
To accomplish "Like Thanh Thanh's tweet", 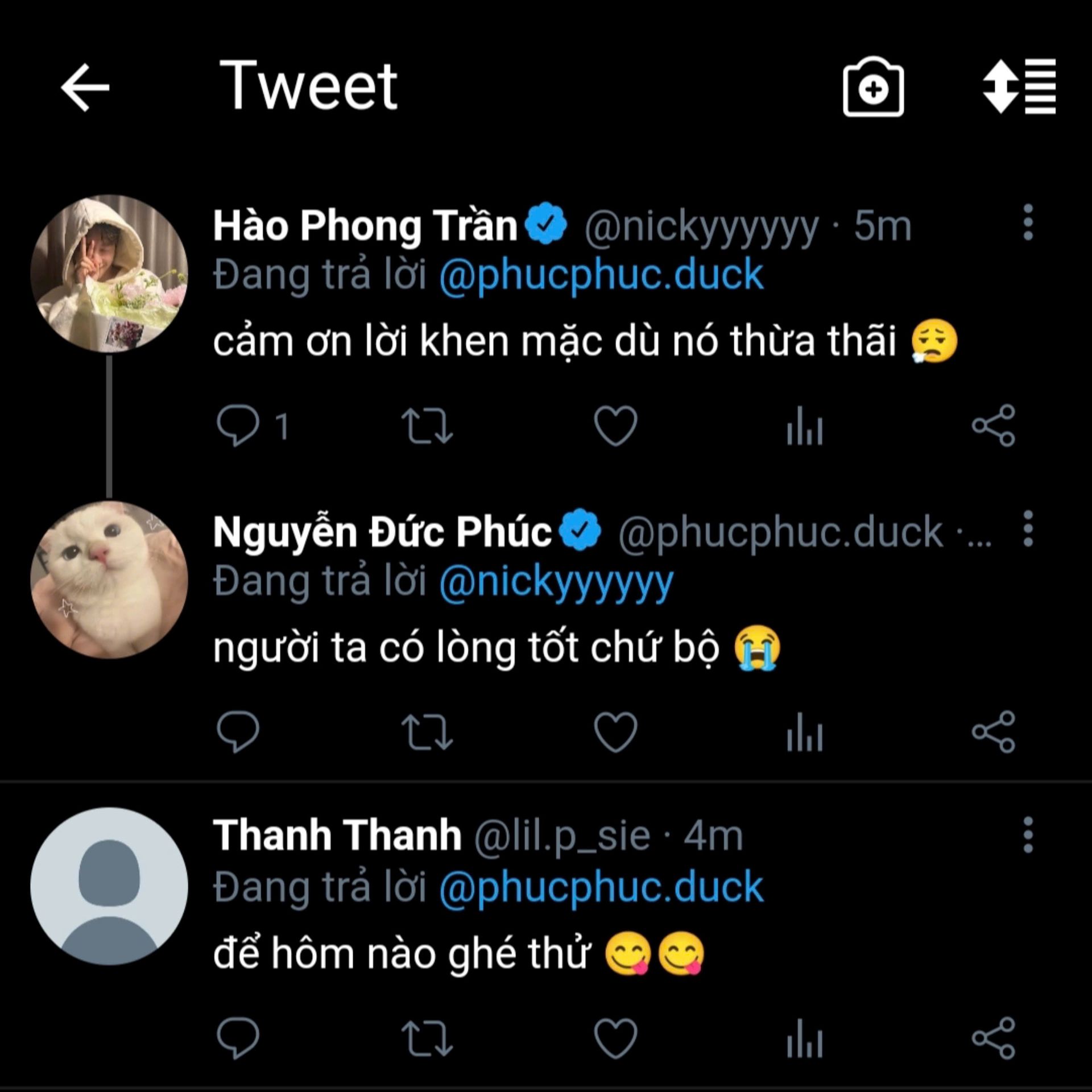I will (x=615, y=1039).
